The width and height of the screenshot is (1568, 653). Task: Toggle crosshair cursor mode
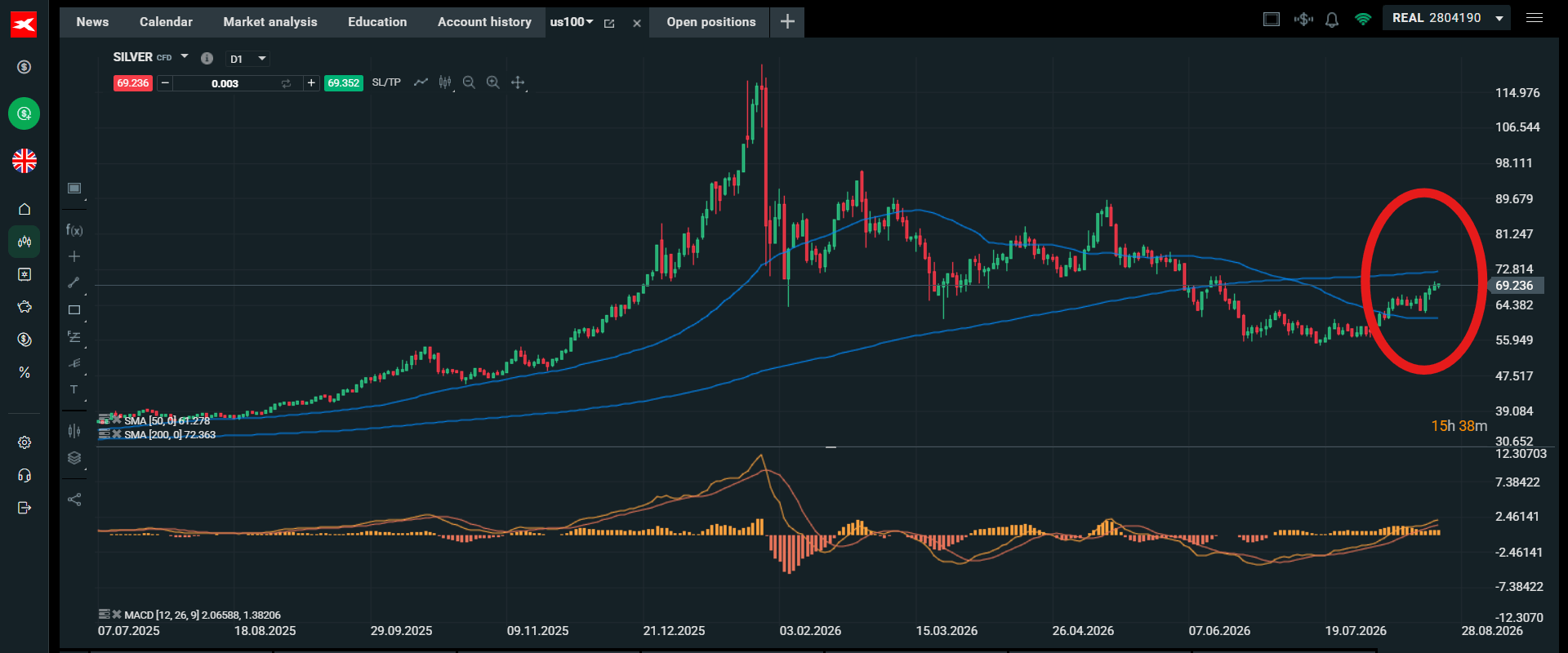click(74, 256)
